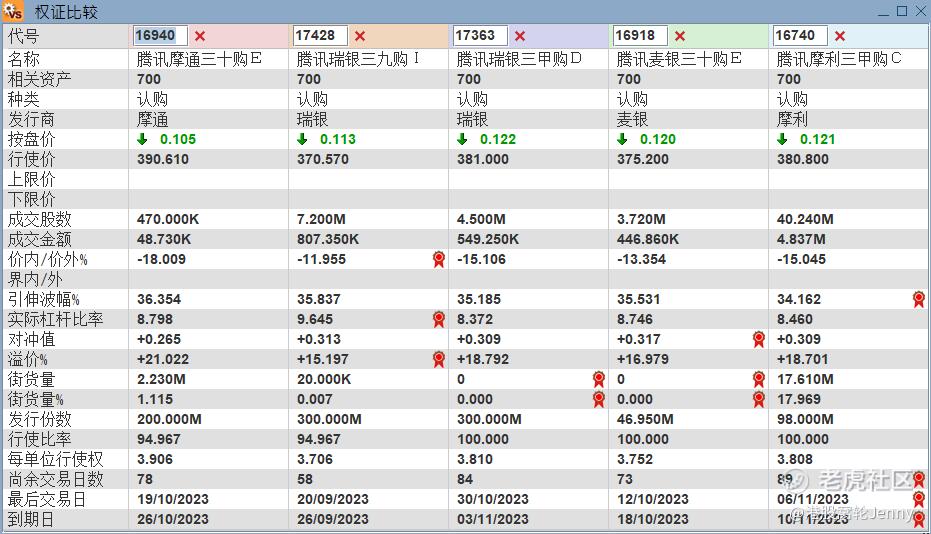The image size is (931, 534).
Task: Click the 到期日 row label
Action: coord(30,519)
